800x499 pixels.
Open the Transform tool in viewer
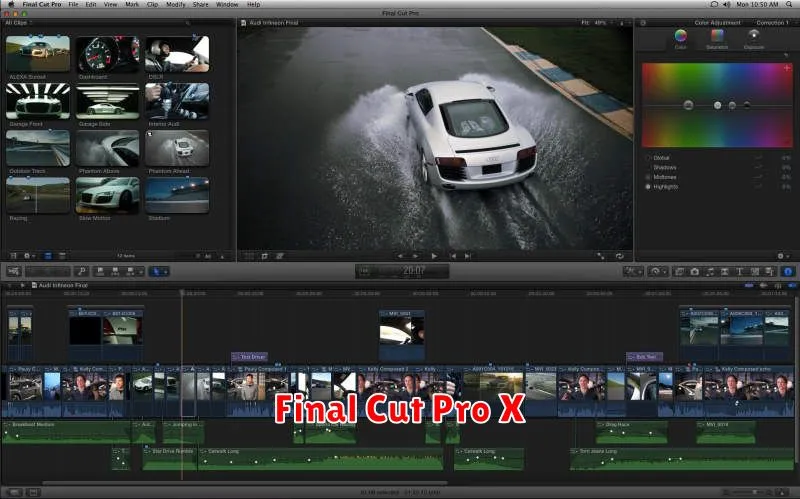point(249,256)
